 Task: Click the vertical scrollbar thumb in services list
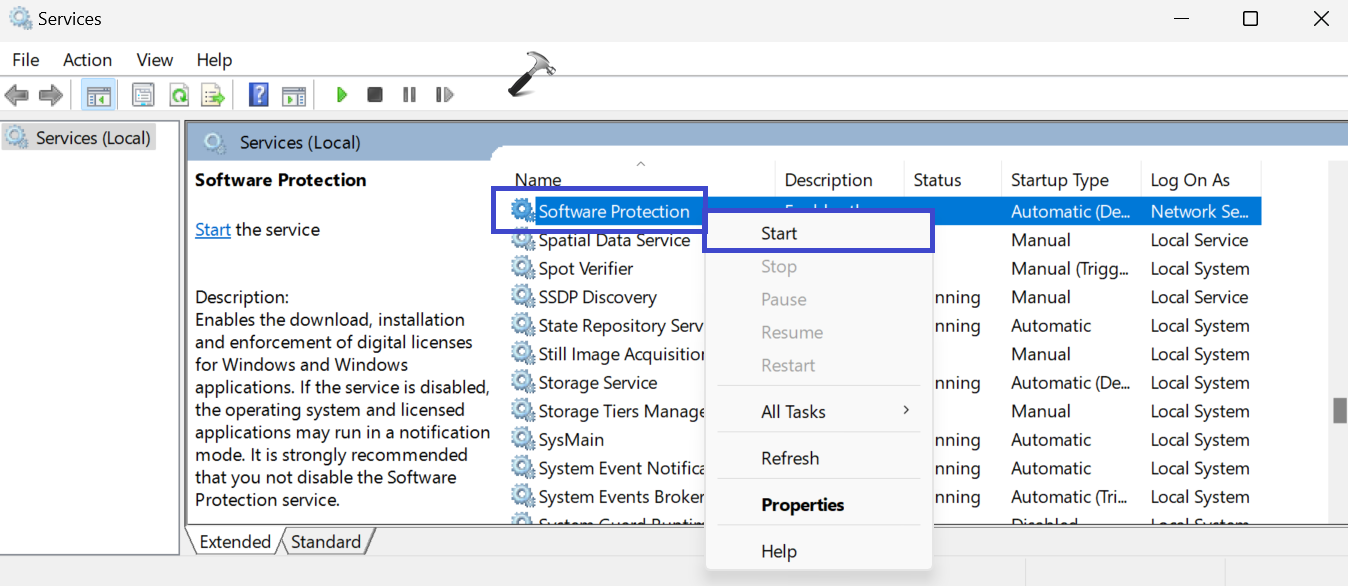click(x=1339, y=411)
